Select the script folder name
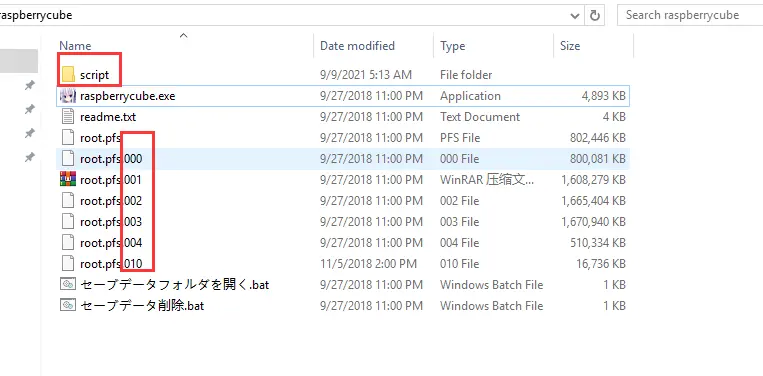This screenshot has height=376, width=763. click(x=94, y=75)
